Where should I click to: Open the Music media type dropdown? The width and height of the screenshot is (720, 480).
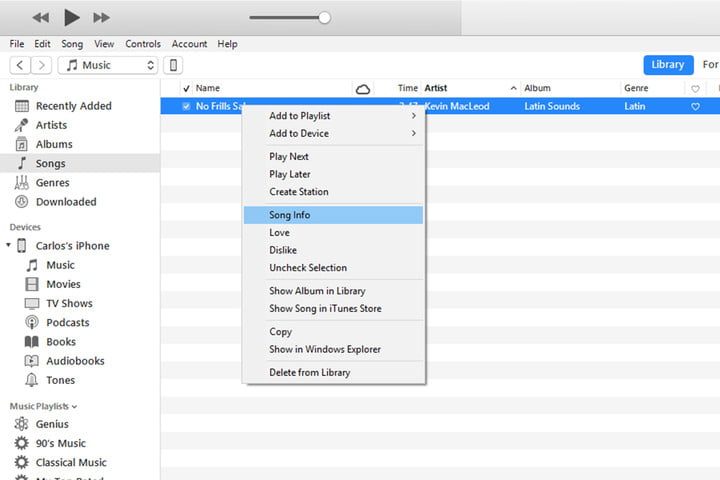(x=108, y=65)
